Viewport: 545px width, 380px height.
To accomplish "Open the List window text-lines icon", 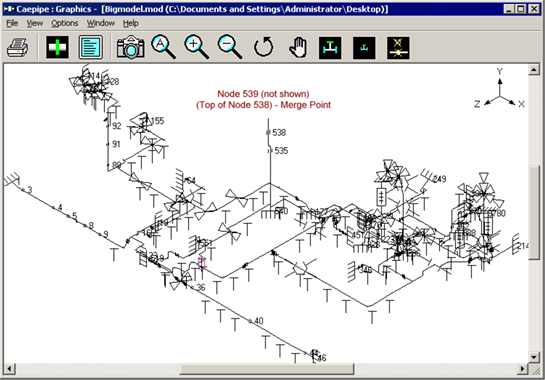I will pyautogui.click(x=91, y=47).
